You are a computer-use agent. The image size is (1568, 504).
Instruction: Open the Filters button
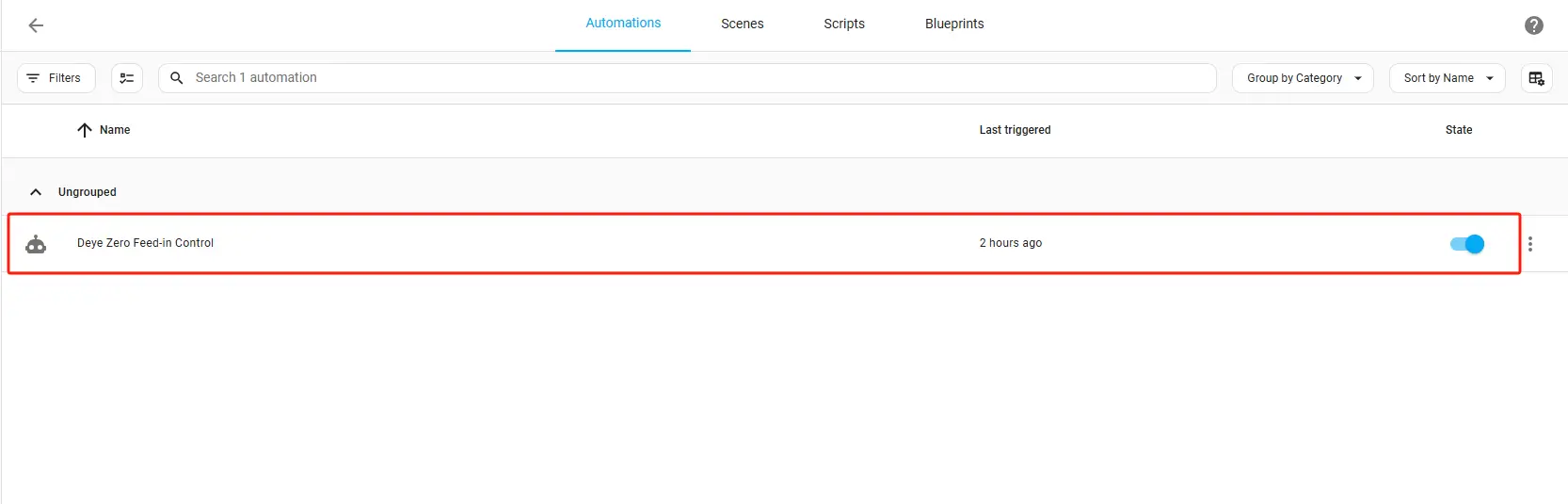56,78
